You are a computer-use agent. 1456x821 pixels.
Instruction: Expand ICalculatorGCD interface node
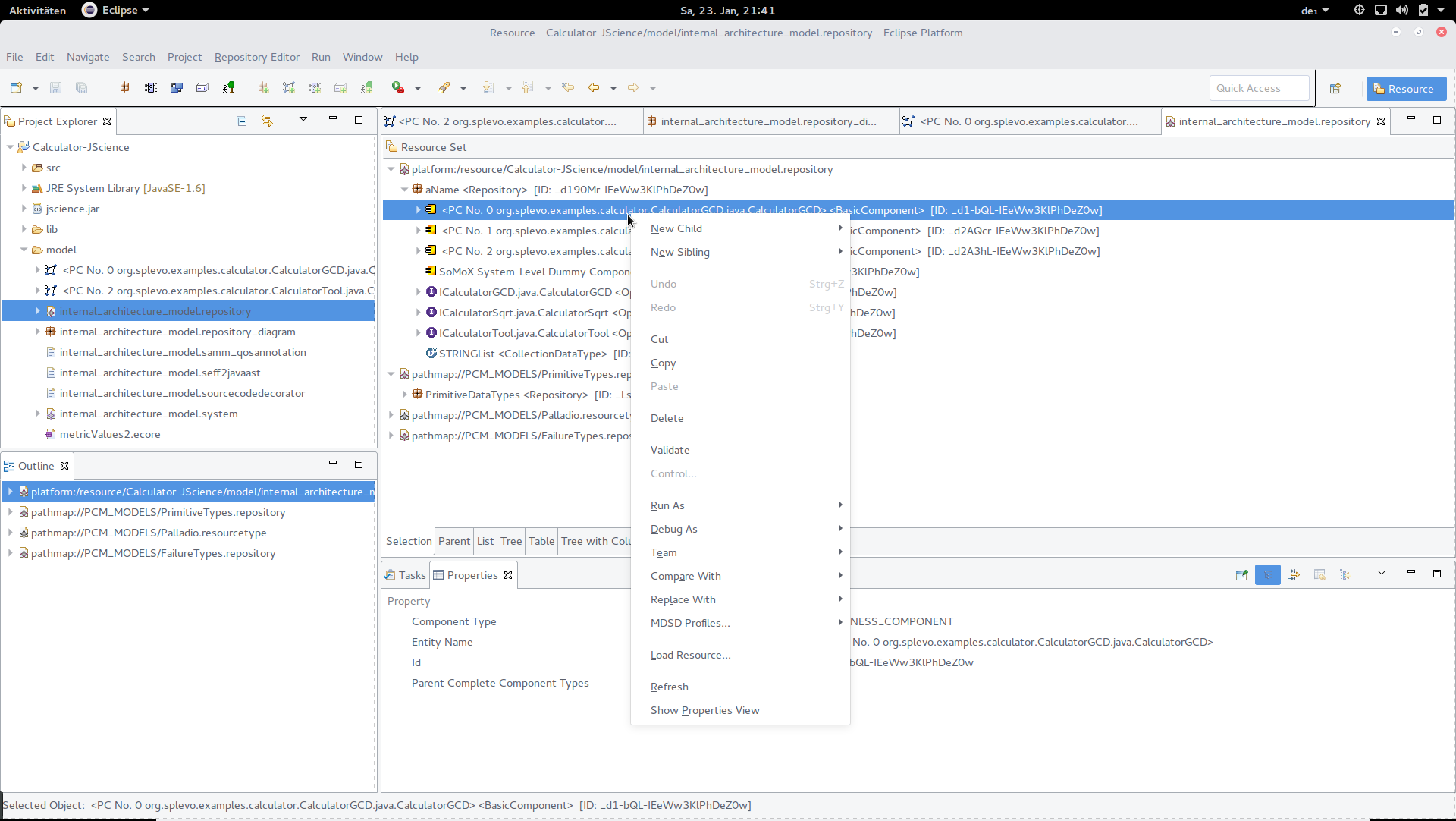(x=418, y=292)
